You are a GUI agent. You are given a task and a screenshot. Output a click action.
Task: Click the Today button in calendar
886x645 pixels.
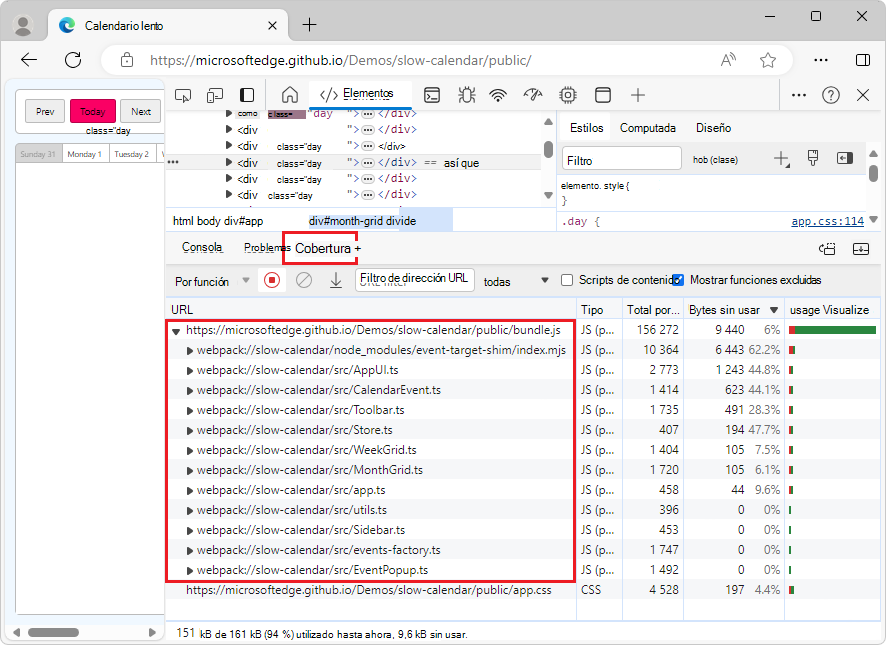coord(93,112)
